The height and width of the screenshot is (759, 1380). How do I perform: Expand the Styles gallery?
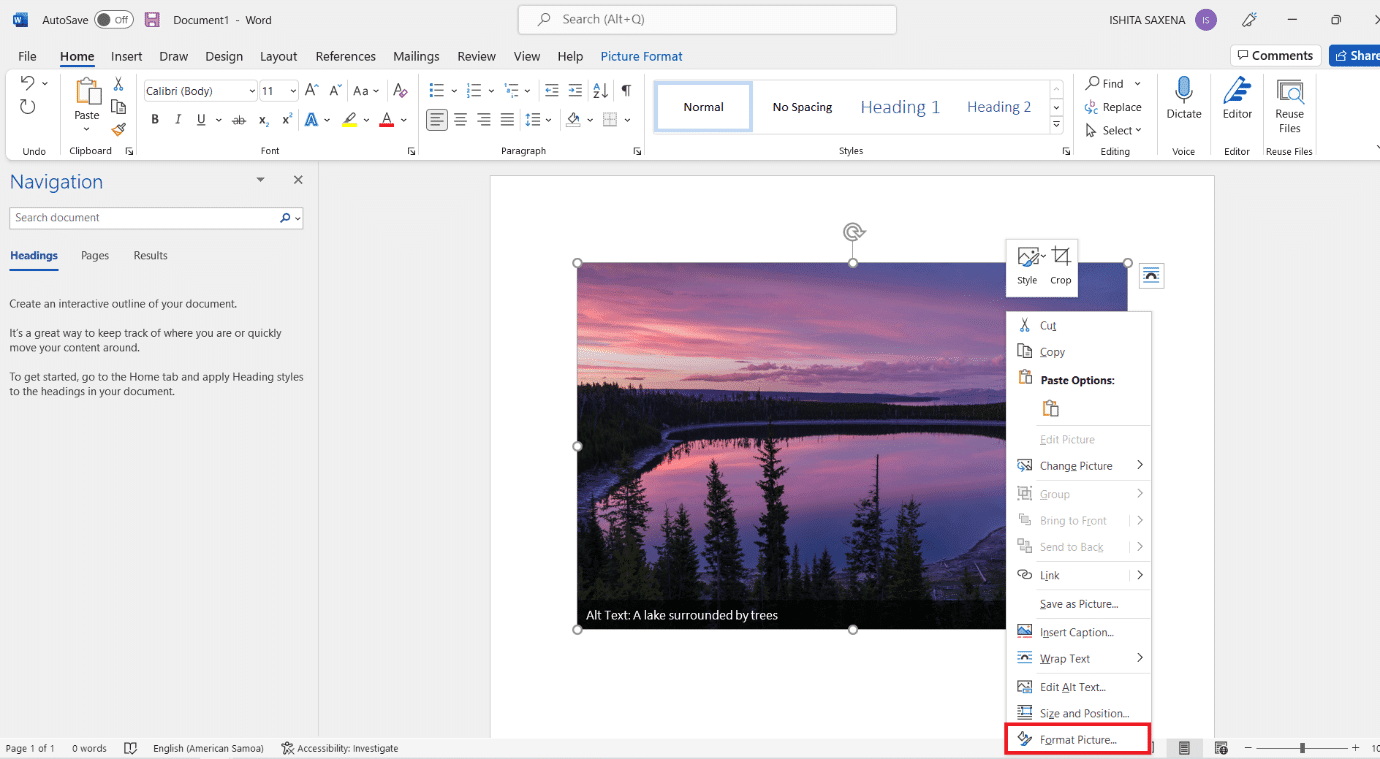click(x=1056, y=124)
